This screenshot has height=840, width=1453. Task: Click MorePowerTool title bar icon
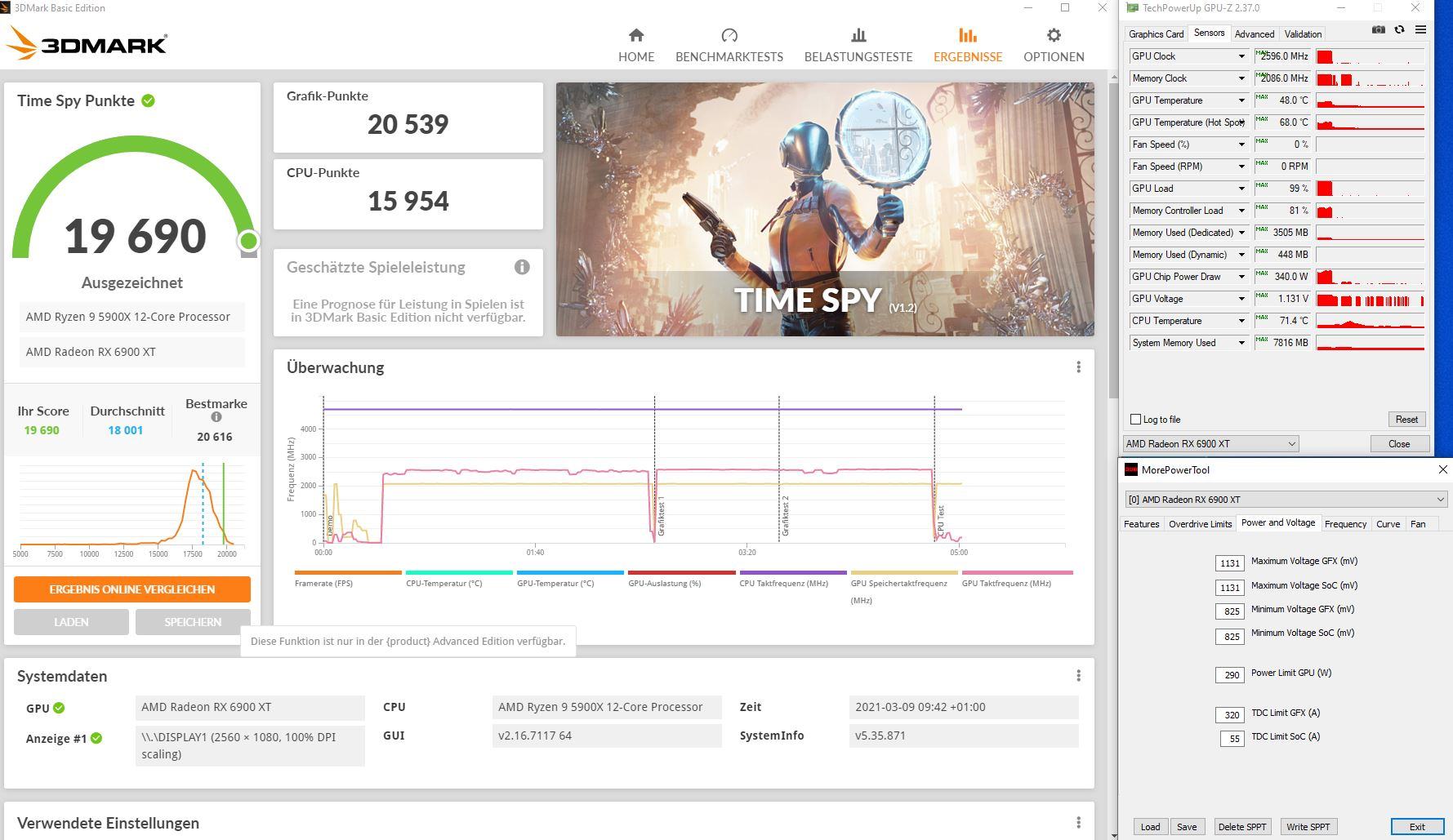pyautogui.click(x=1131, y=469)
